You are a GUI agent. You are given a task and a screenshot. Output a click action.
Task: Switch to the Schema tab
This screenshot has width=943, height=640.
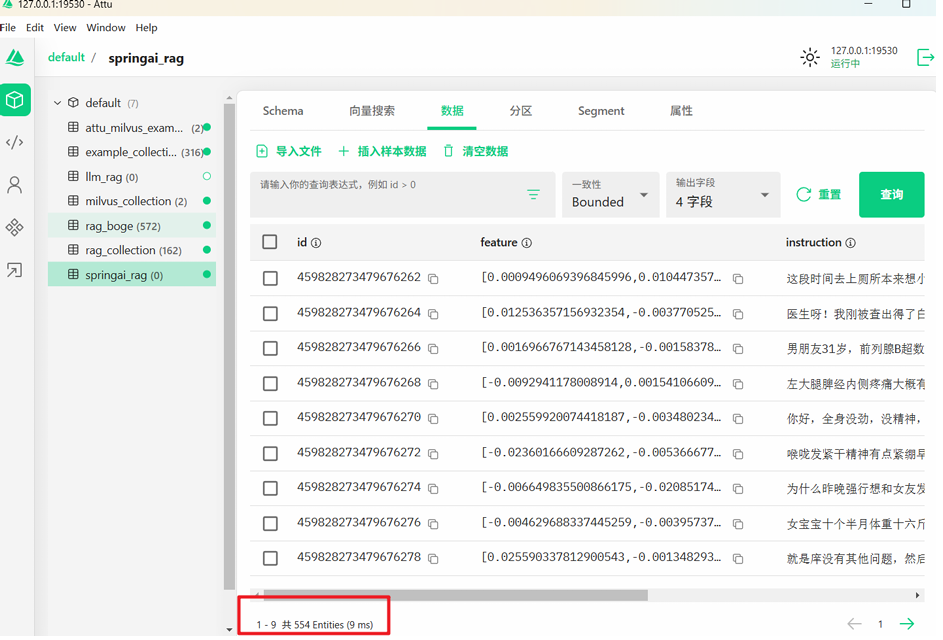(283, 111)
